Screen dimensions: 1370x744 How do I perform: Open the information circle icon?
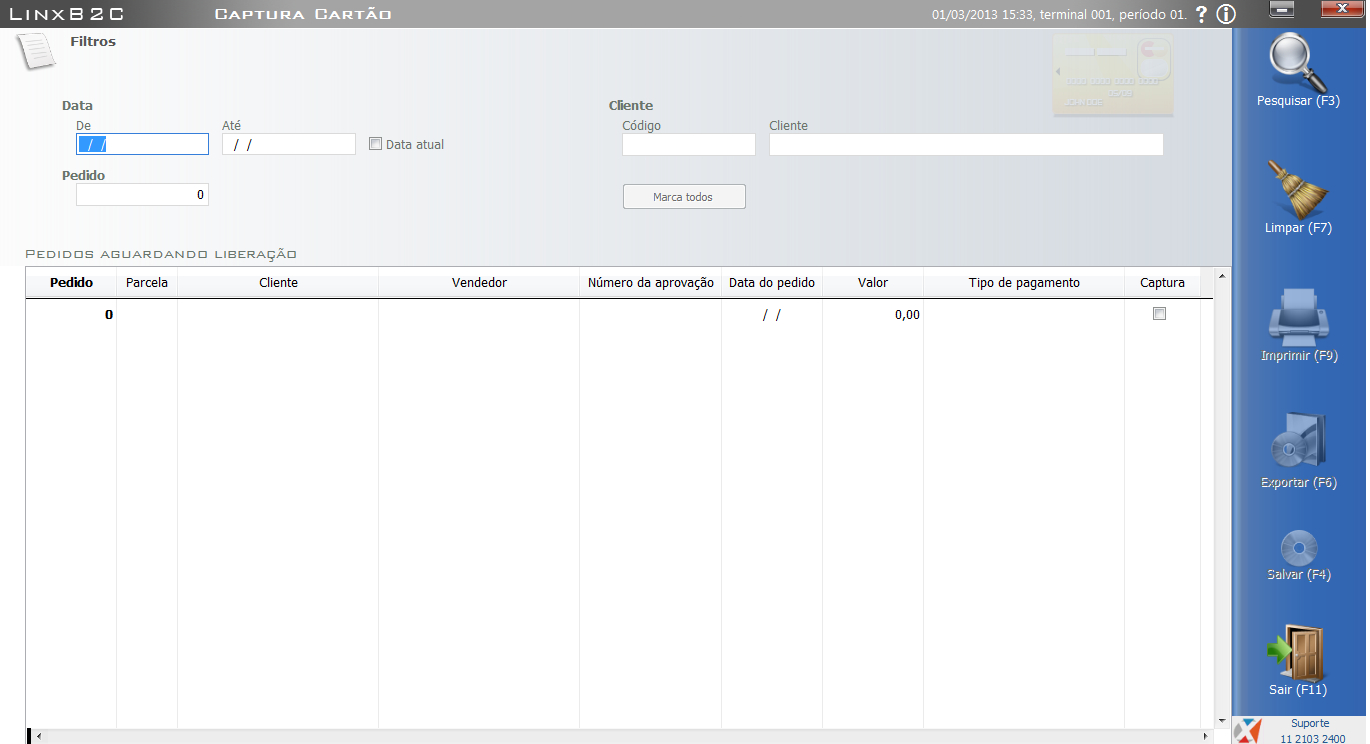click(x=1226, y=14)
